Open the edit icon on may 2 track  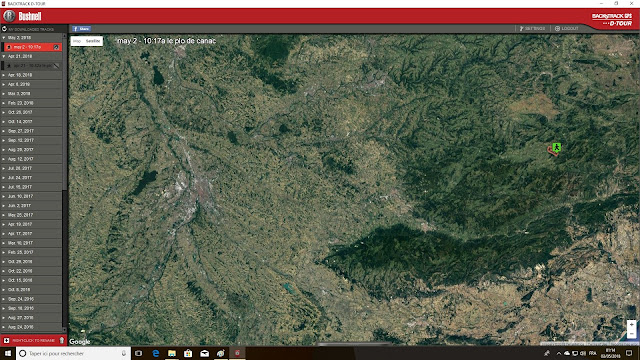coord(56,47)
